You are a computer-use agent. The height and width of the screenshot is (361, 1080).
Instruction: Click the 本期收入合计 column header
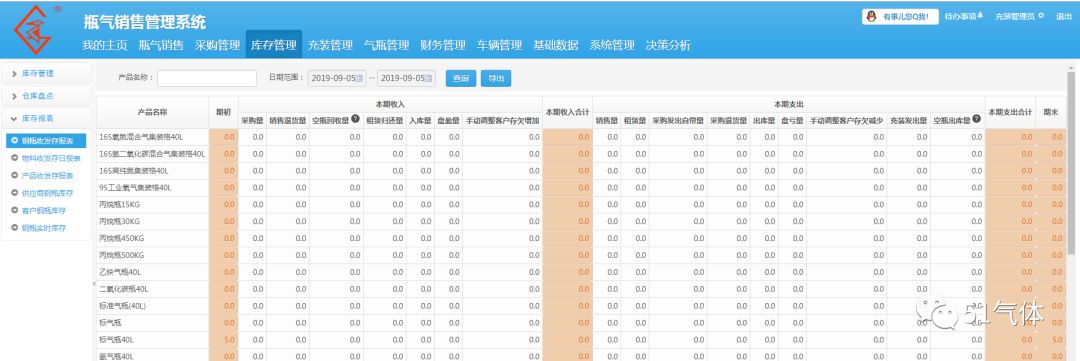[567, 112]
